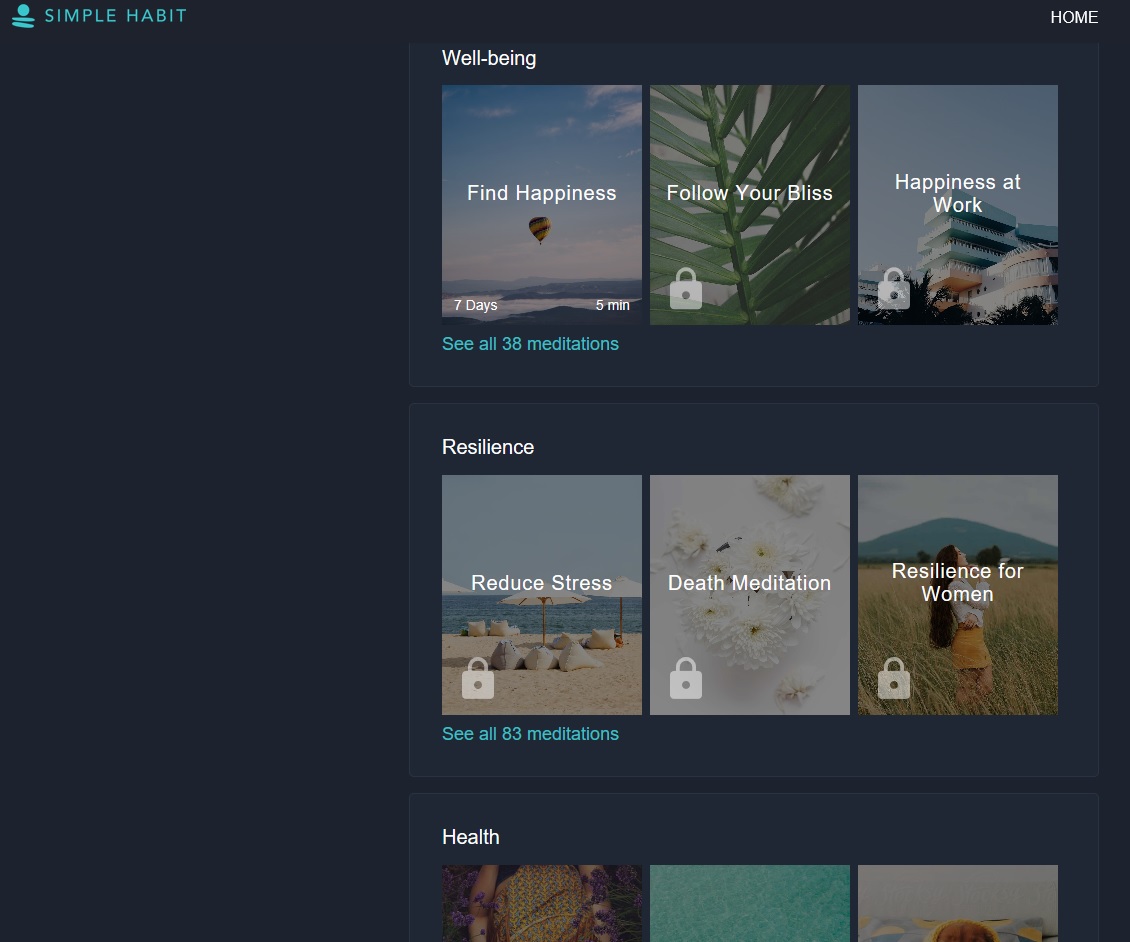Open See all 38 meditations link
The image size is (1130, 942).
(530, 344)
